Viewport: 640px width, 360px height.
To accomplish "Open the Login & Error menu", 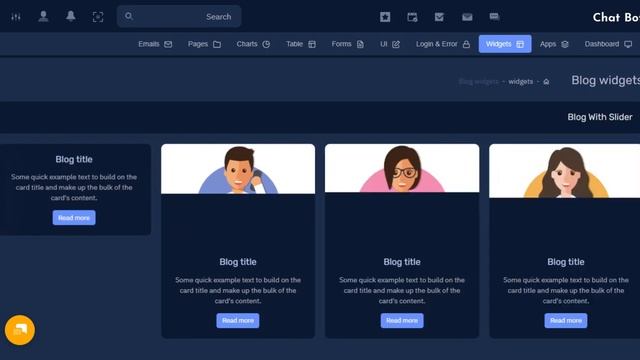I will [x=443, y=44].
